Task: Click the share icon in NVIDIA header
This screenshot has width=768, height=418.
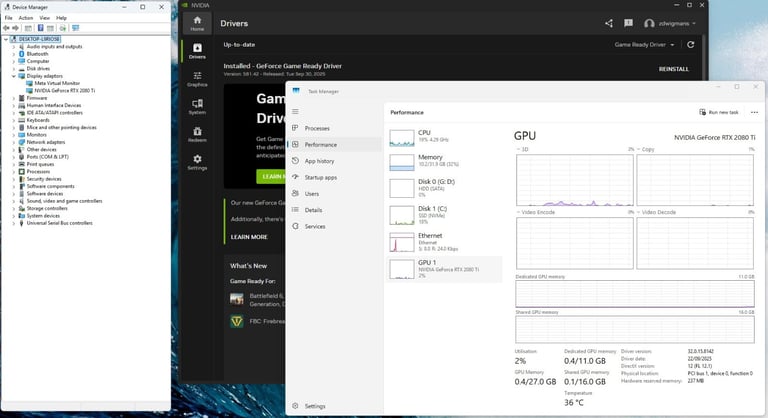Action: click(x=609, y=23)
